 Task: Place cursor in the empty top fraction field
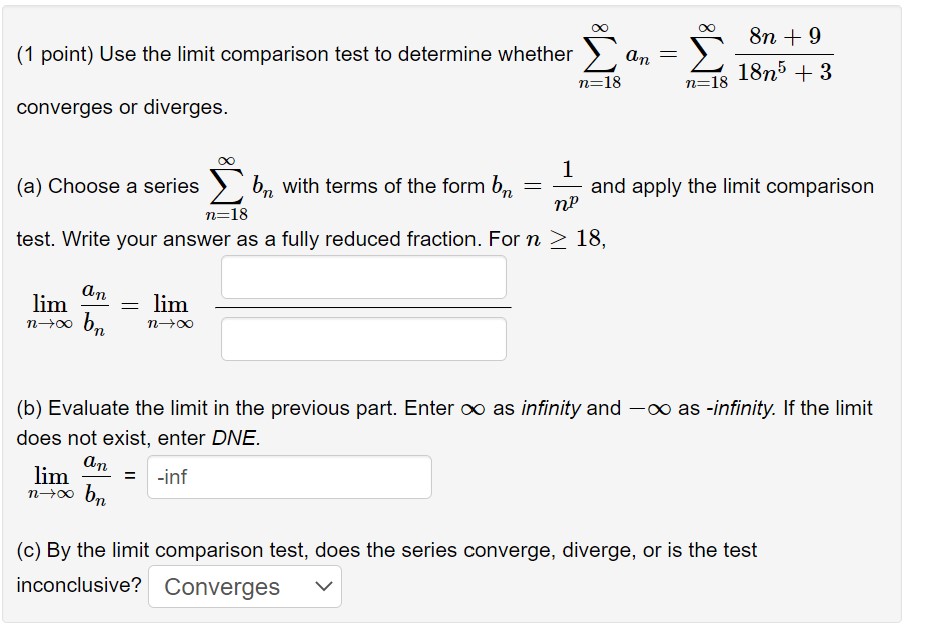pos(362,277)
